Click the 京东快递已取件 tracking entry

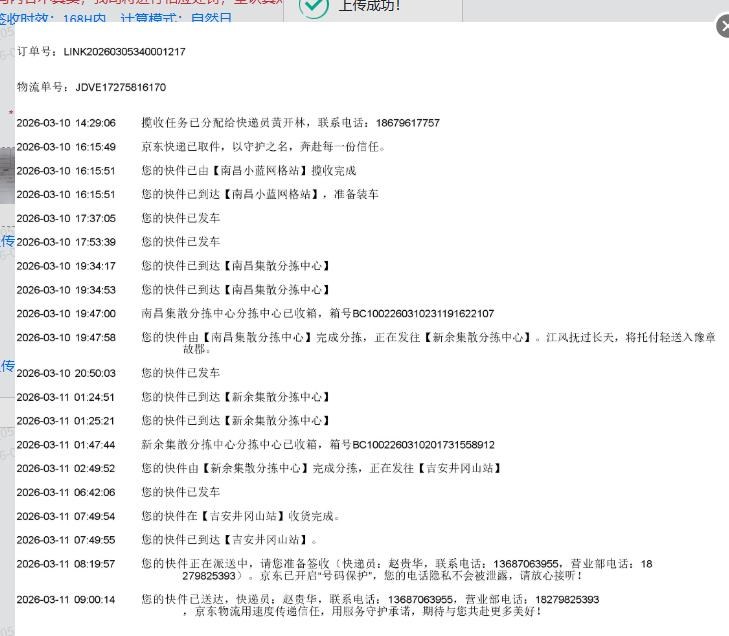(262, 147)
